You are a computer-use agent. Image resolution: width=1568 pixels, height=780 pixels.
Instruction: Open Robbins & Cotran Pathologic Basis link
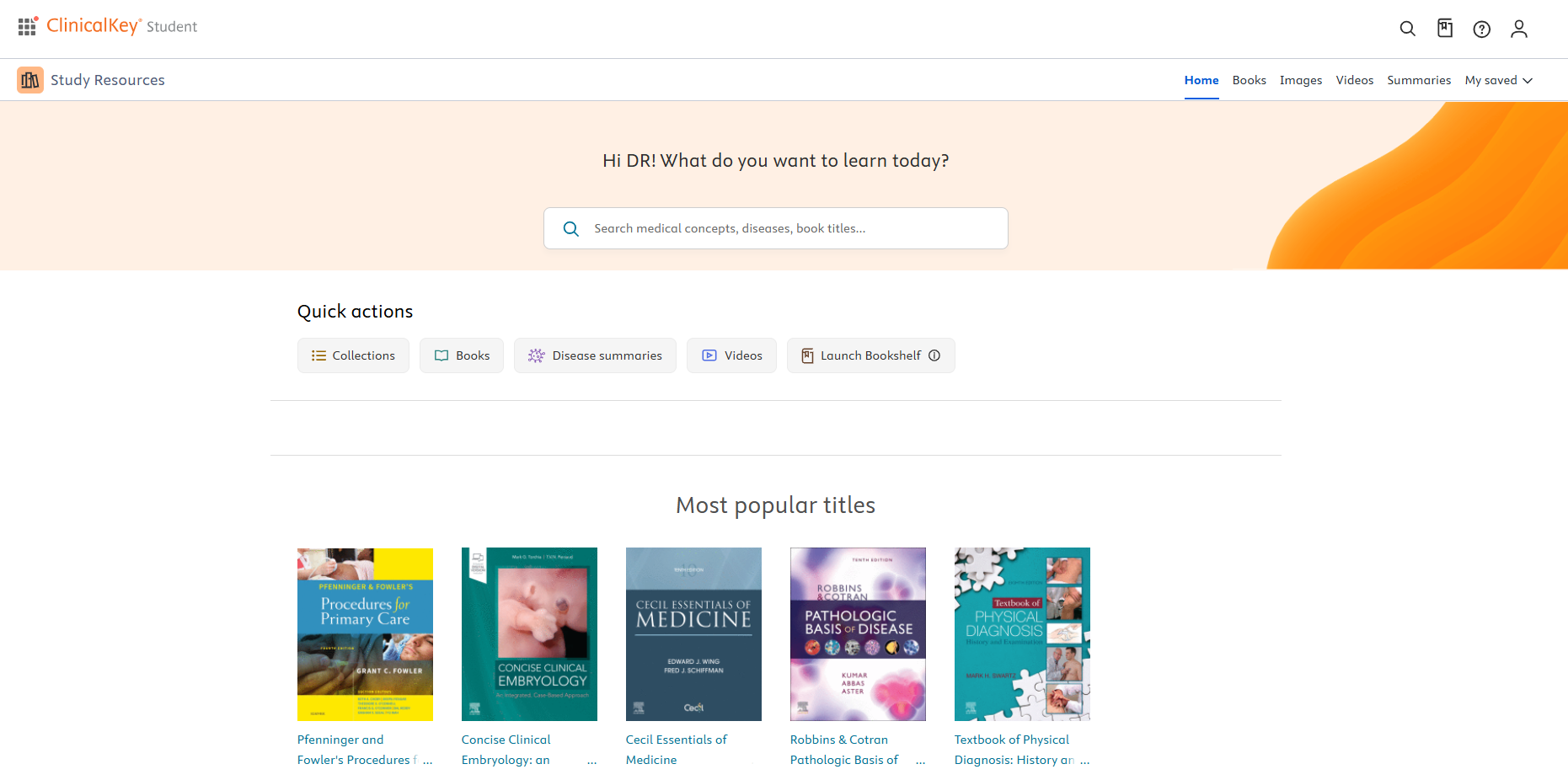click(x=858, y=750)
